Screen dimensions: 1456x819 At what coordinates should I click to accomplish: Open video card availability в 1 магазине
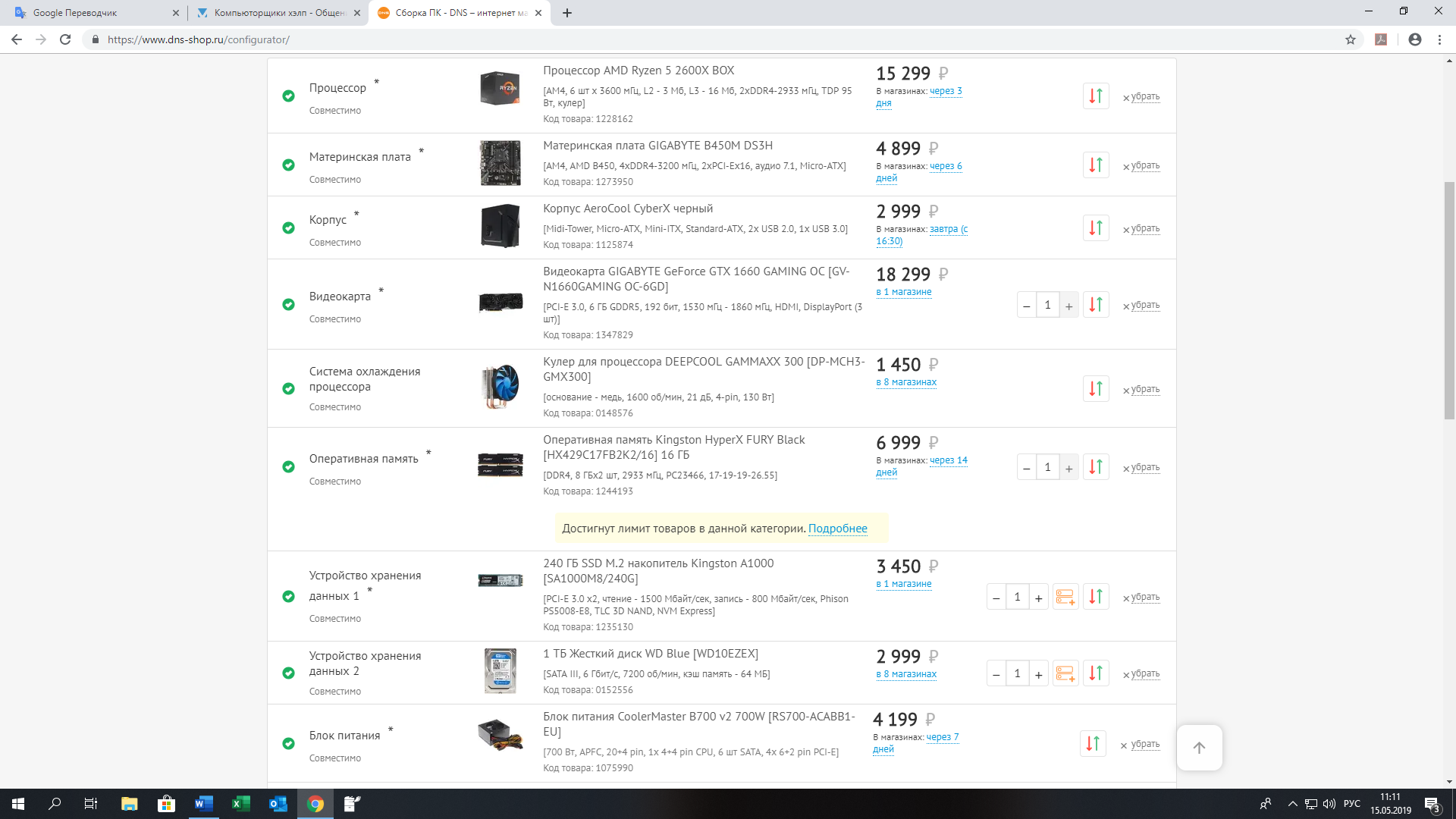tap(904, 292)
